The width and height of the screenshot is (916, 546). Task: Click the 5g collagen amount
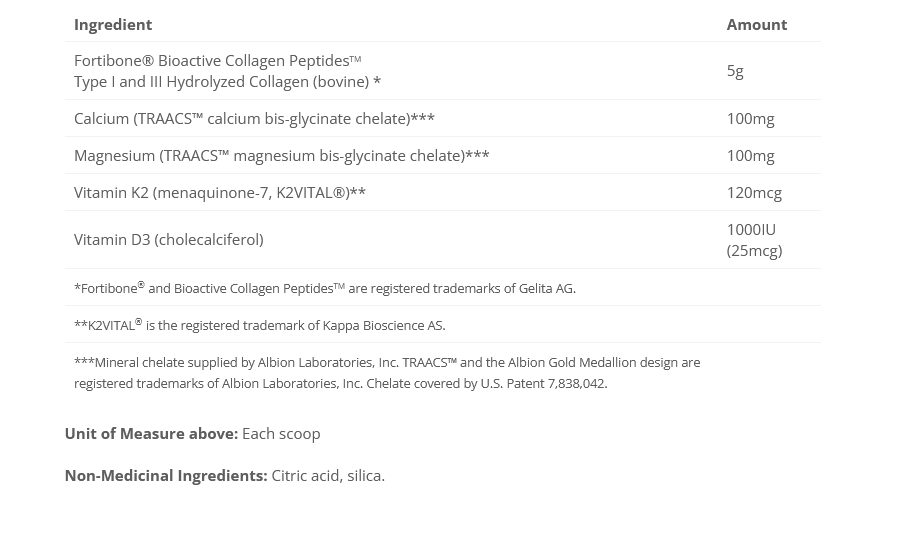pos(735,70)
